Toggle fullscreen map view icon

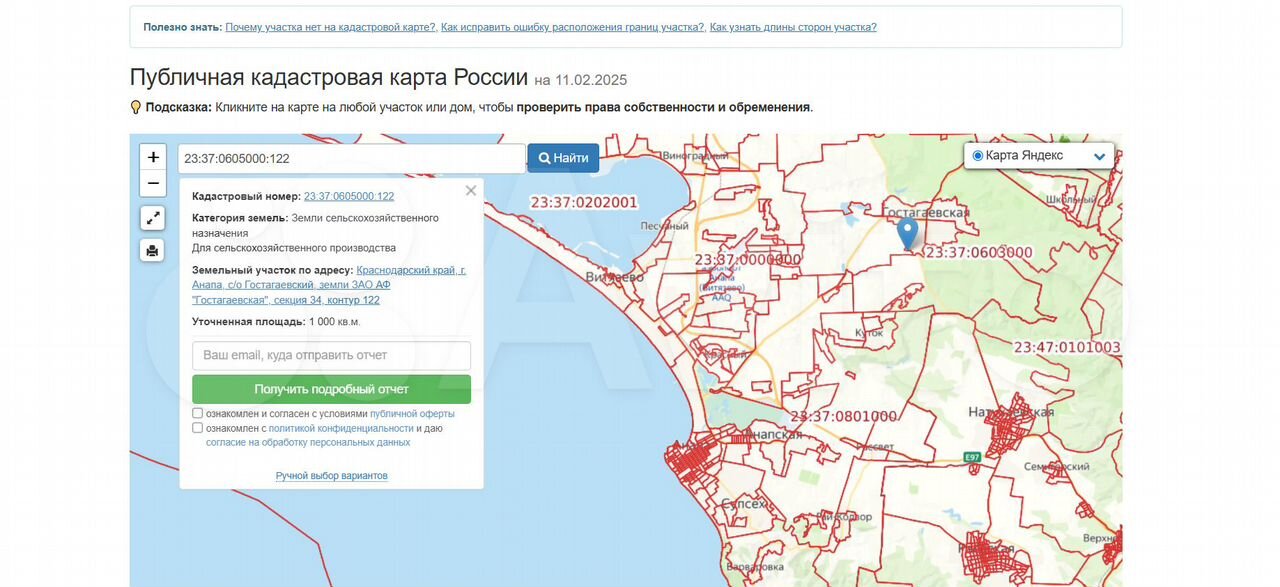coord(153,217)
